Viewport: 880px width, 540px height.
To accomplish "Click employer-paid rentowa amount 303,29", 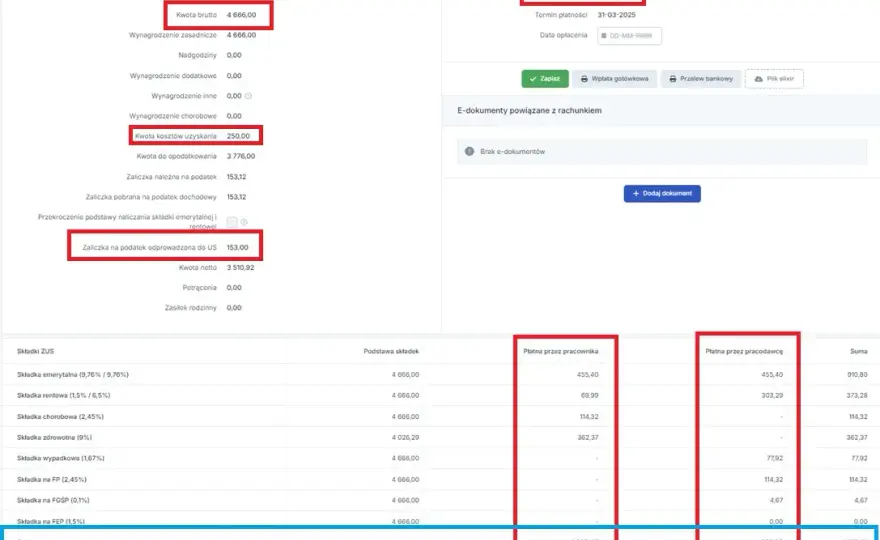I will coord(772,396).
